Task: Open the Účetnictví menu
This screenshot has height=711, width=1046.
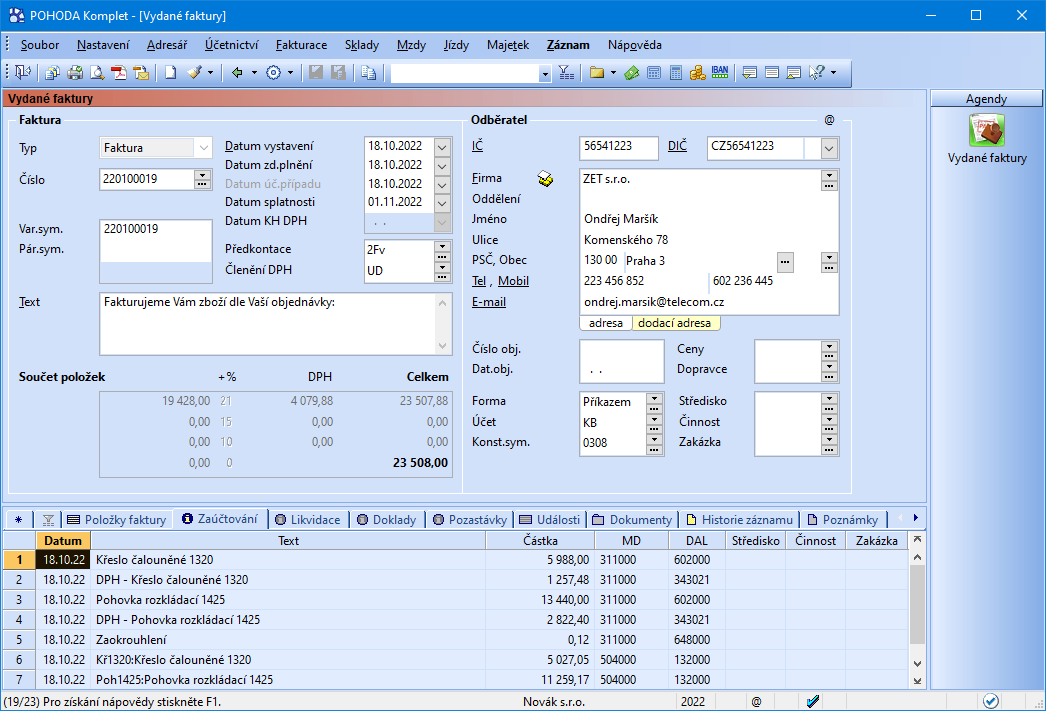Action: [x=231, y=45]
